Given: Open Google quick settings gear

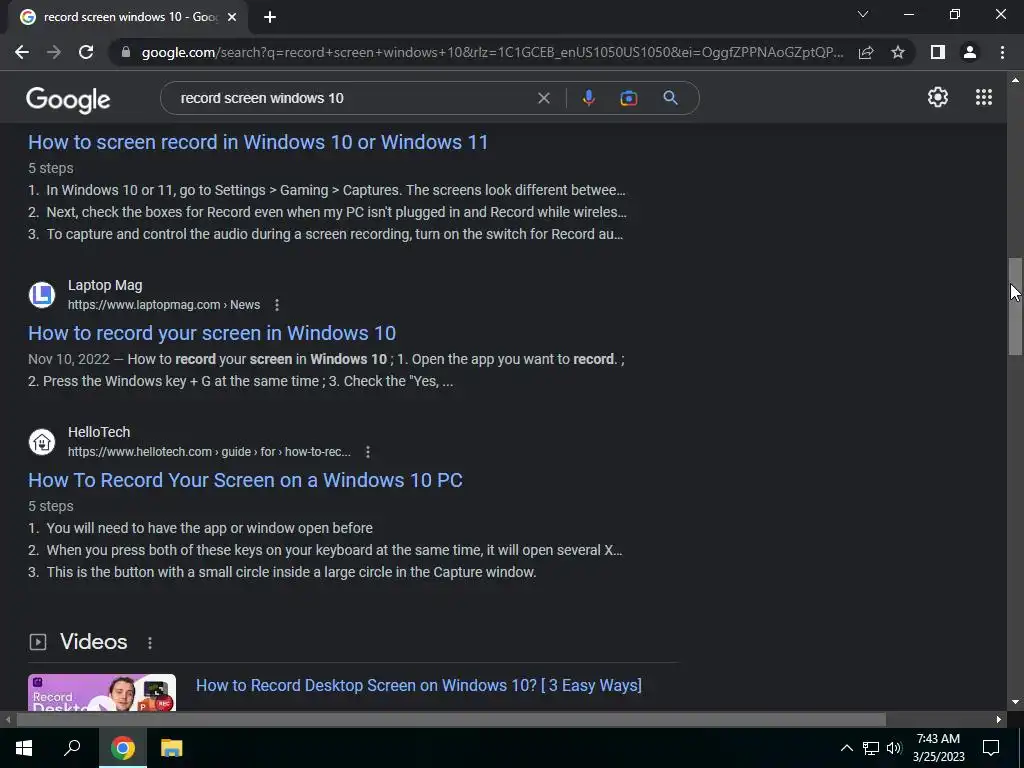Looking at the screenshot, I should coord(938,97).
